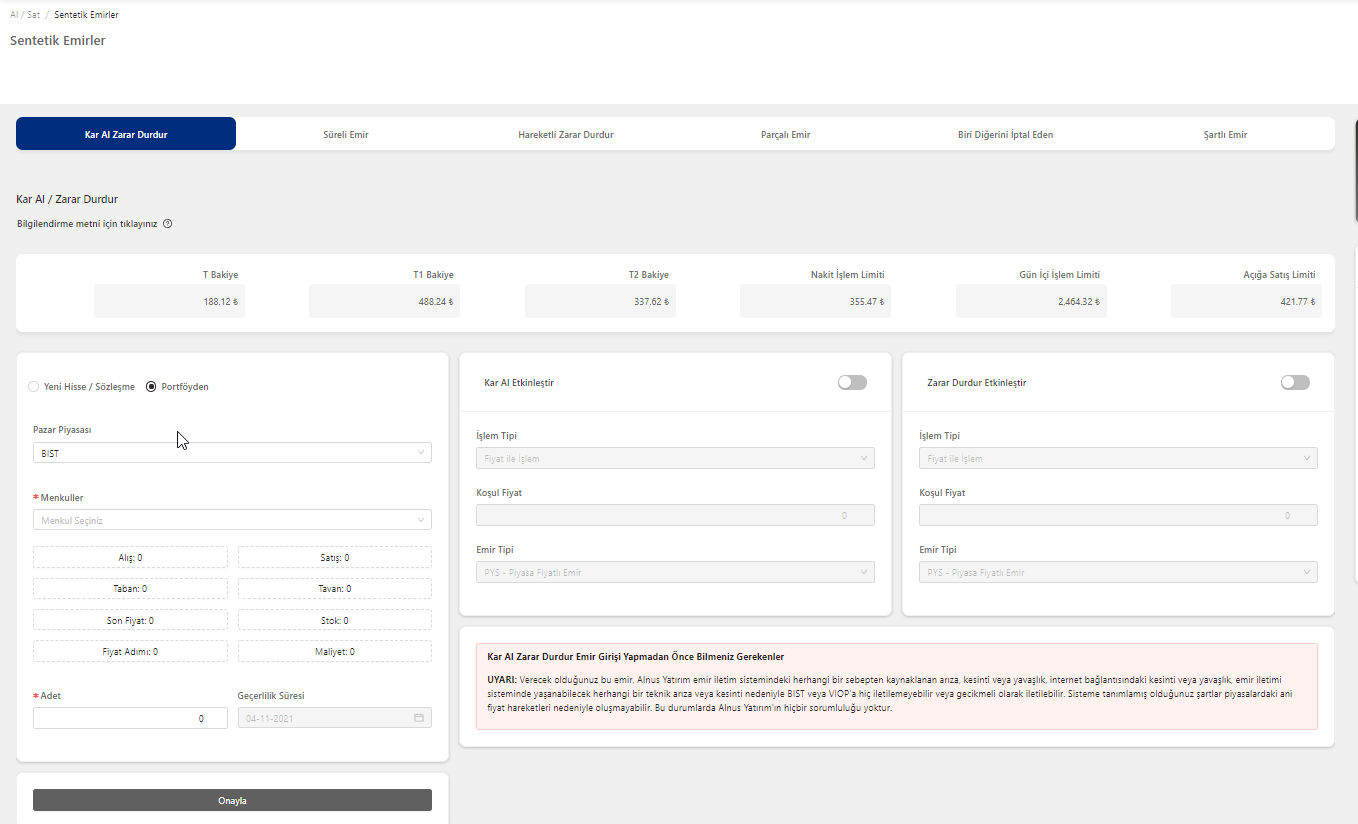Click calendar icon in Geçerlilik Süresi field

pos(419,718)
